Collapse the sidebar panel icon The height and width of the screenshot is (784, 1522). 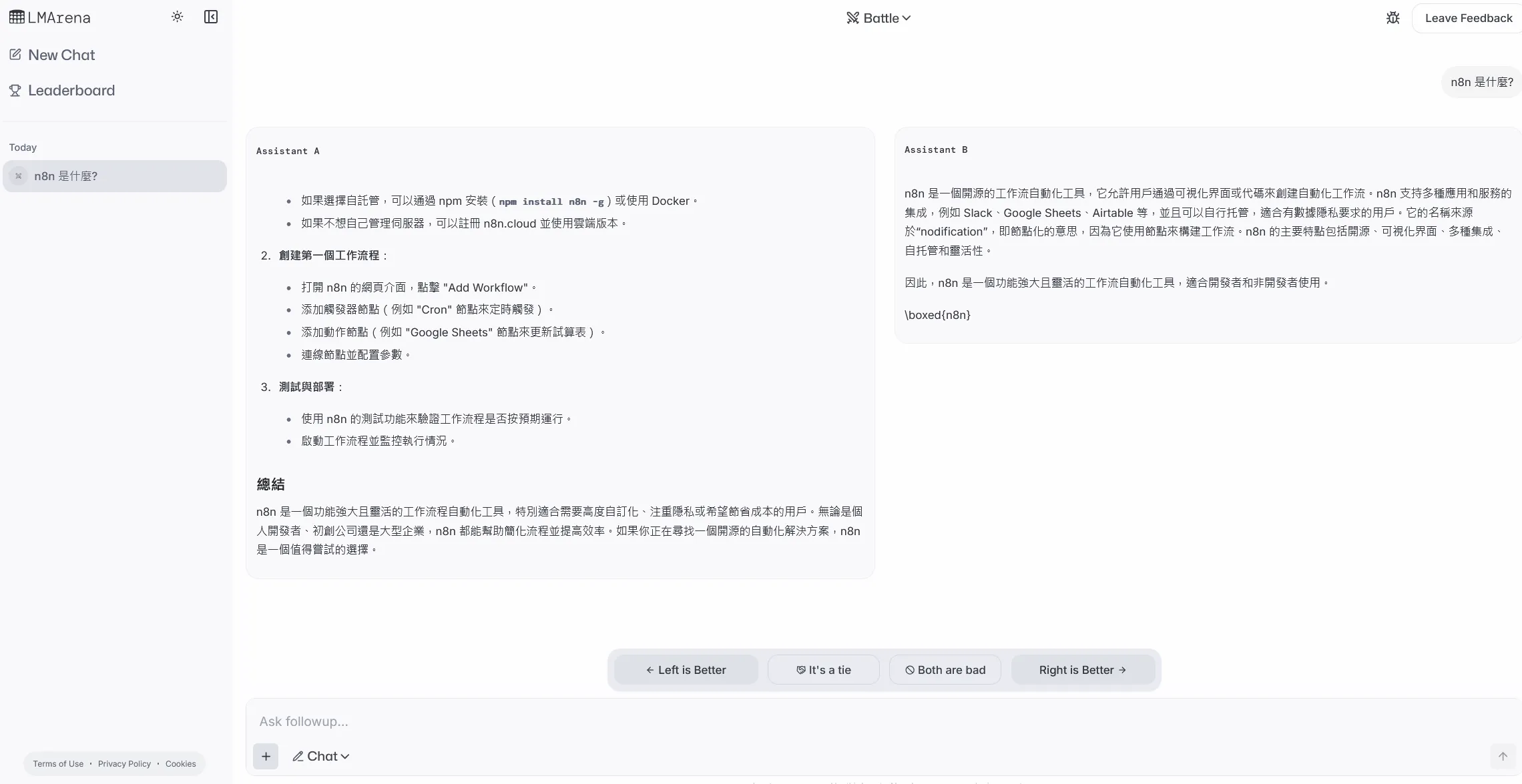coord(211,17)
